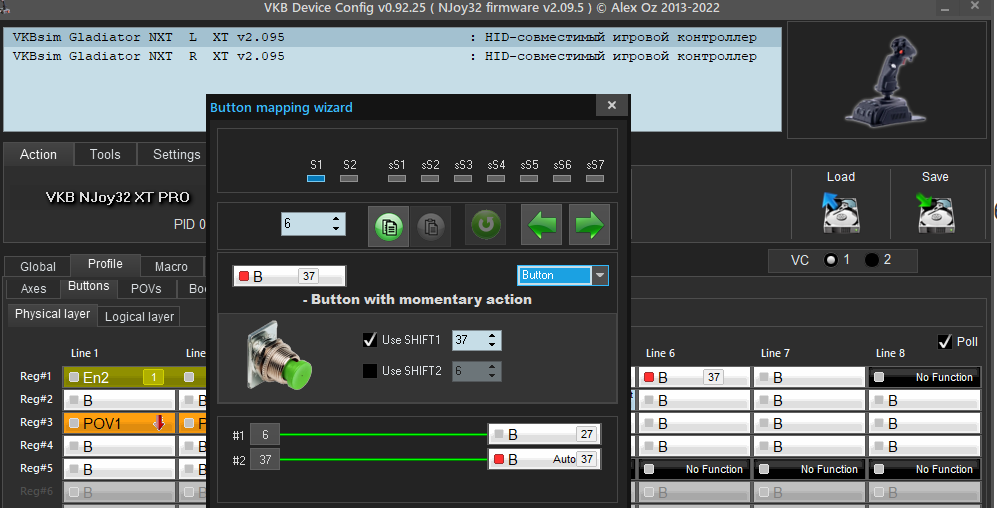Click the copy button in mapping wizard
Screen dimensions: 997x508
coord(388,226)
